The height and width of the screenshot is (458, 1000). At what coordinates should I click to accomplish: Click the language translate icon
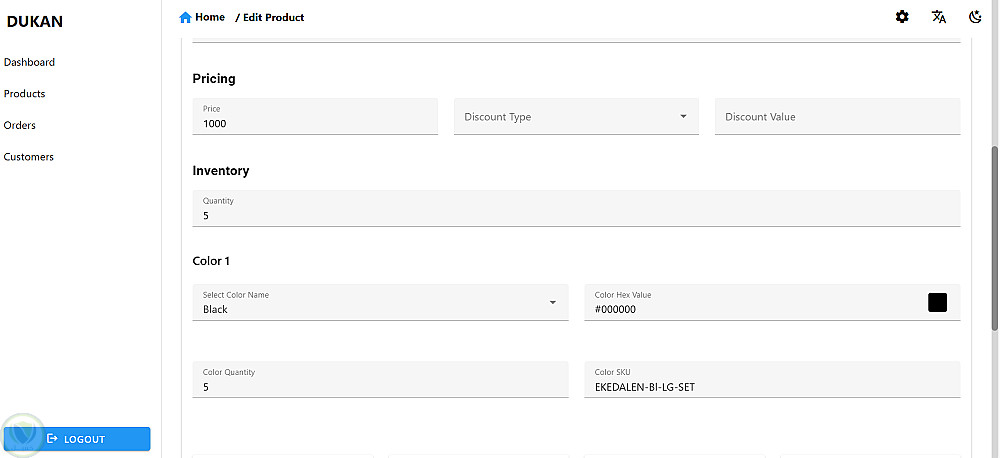[939, 17]
